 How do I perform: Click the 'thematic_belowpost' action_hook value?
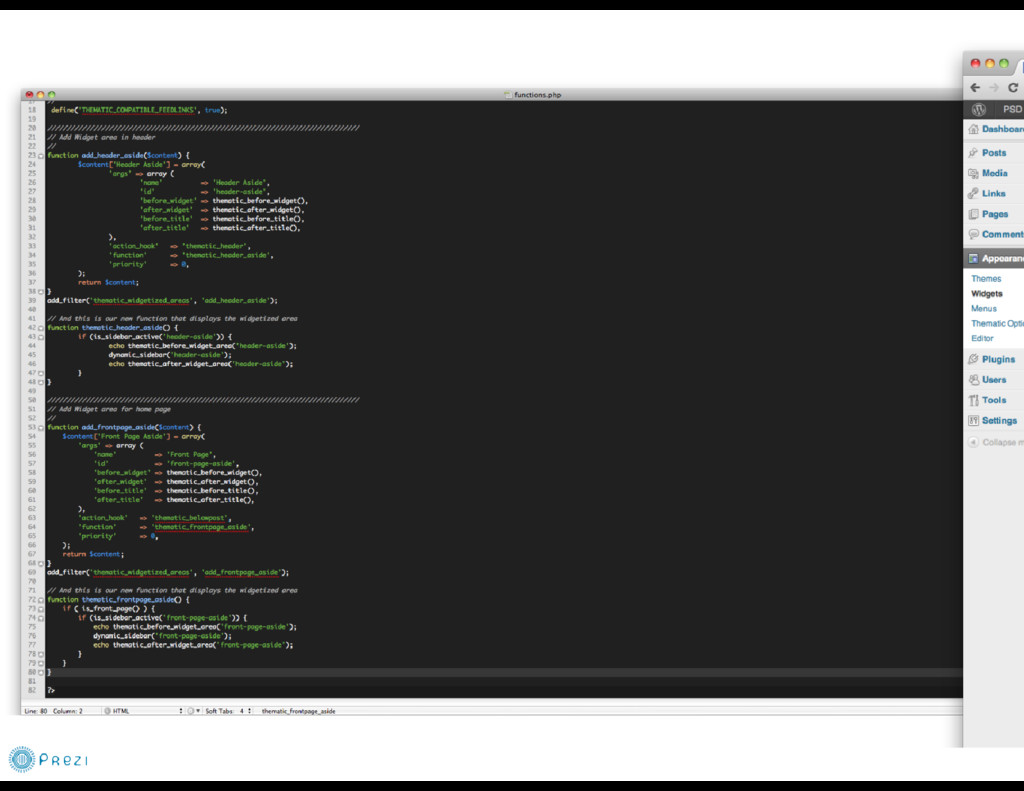coord(190,518)
